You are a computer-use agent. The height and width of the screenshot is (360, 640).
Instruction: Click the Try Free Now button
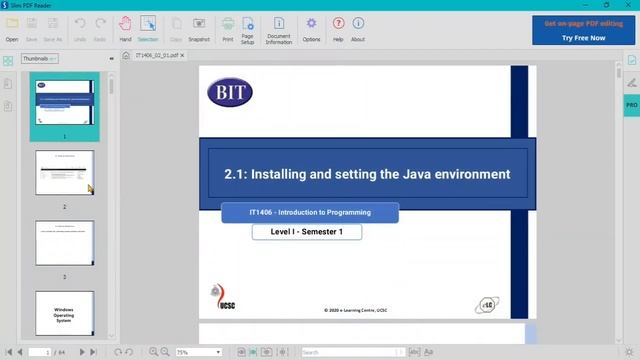click(x=583, y=38)
